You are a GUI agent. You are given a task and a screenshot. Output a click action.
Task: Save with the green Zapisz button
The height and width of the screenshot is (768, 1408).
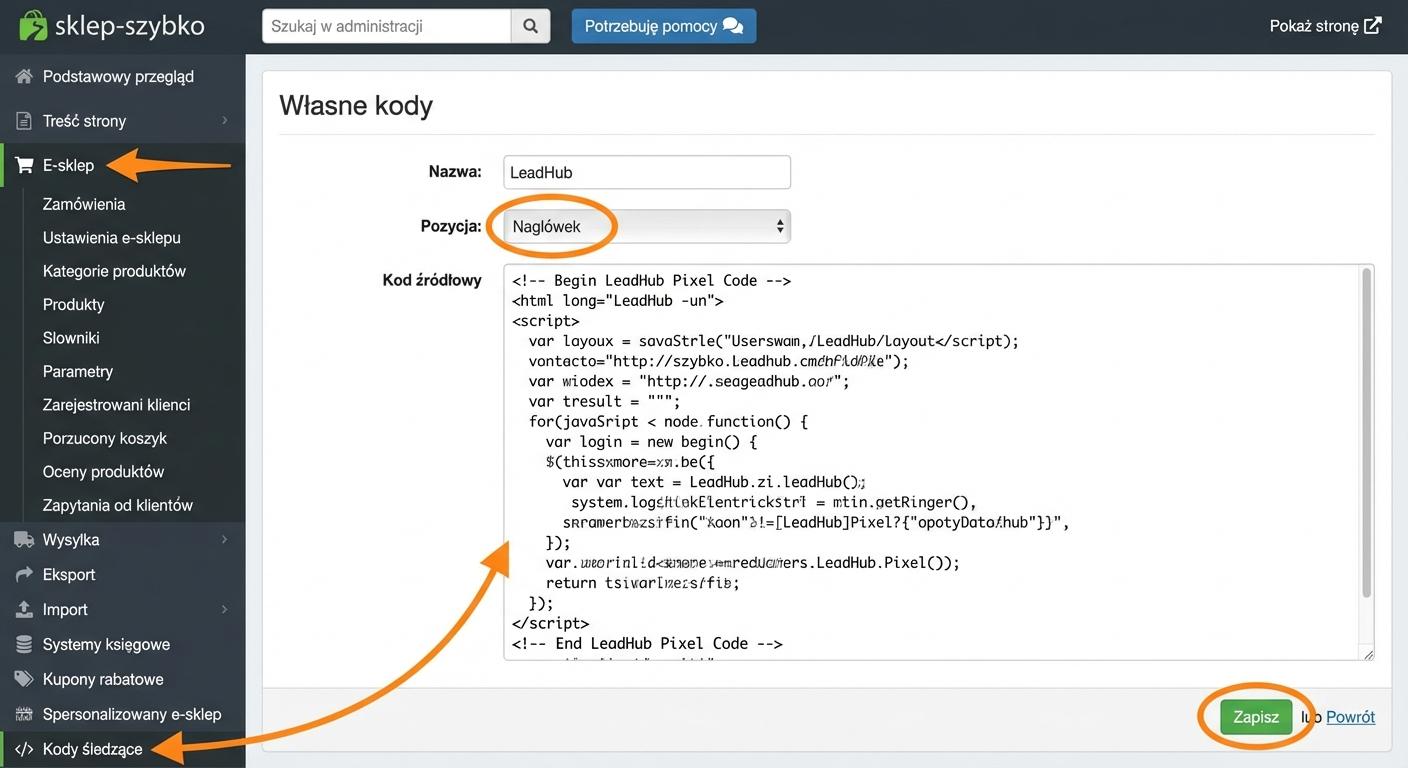(x=1256, y=717)
